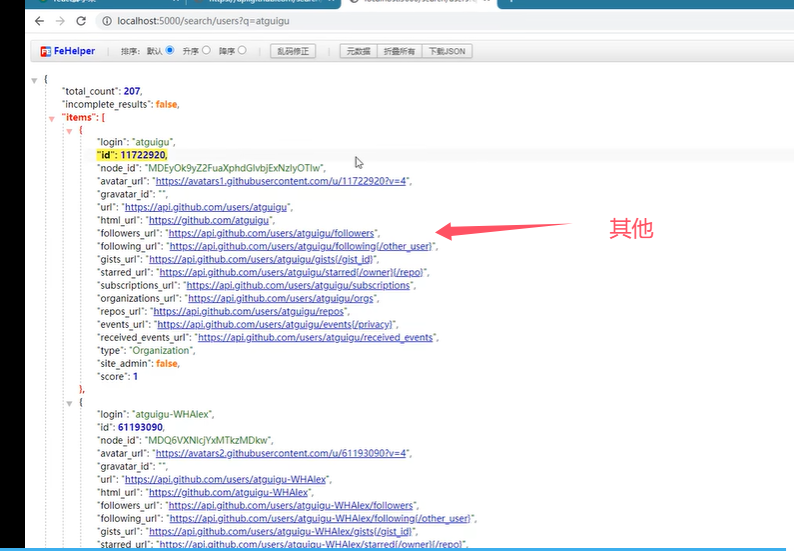The height and width of the screenshot is (554, 794).
Task: Click the "incomplete_results": false line
Action: point(121,104)
